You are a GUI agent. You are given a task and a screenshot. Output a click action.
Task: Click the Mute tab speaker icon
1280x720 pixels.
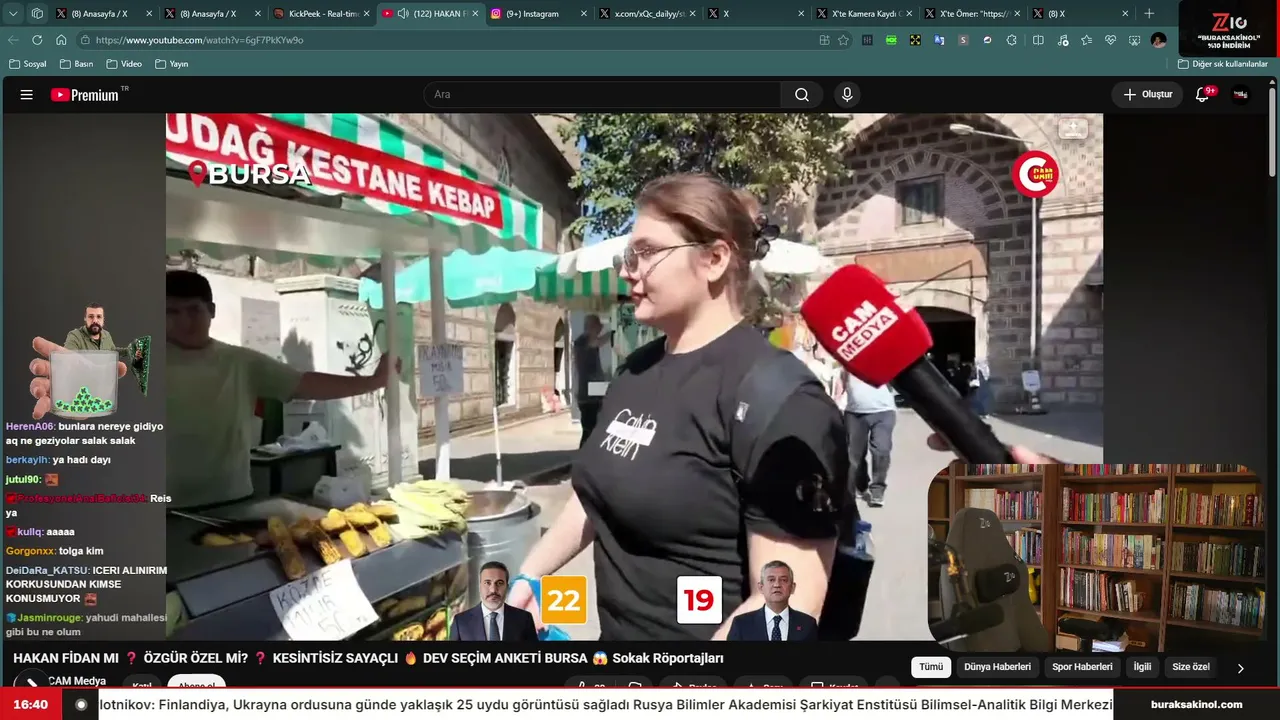point(403,14)
